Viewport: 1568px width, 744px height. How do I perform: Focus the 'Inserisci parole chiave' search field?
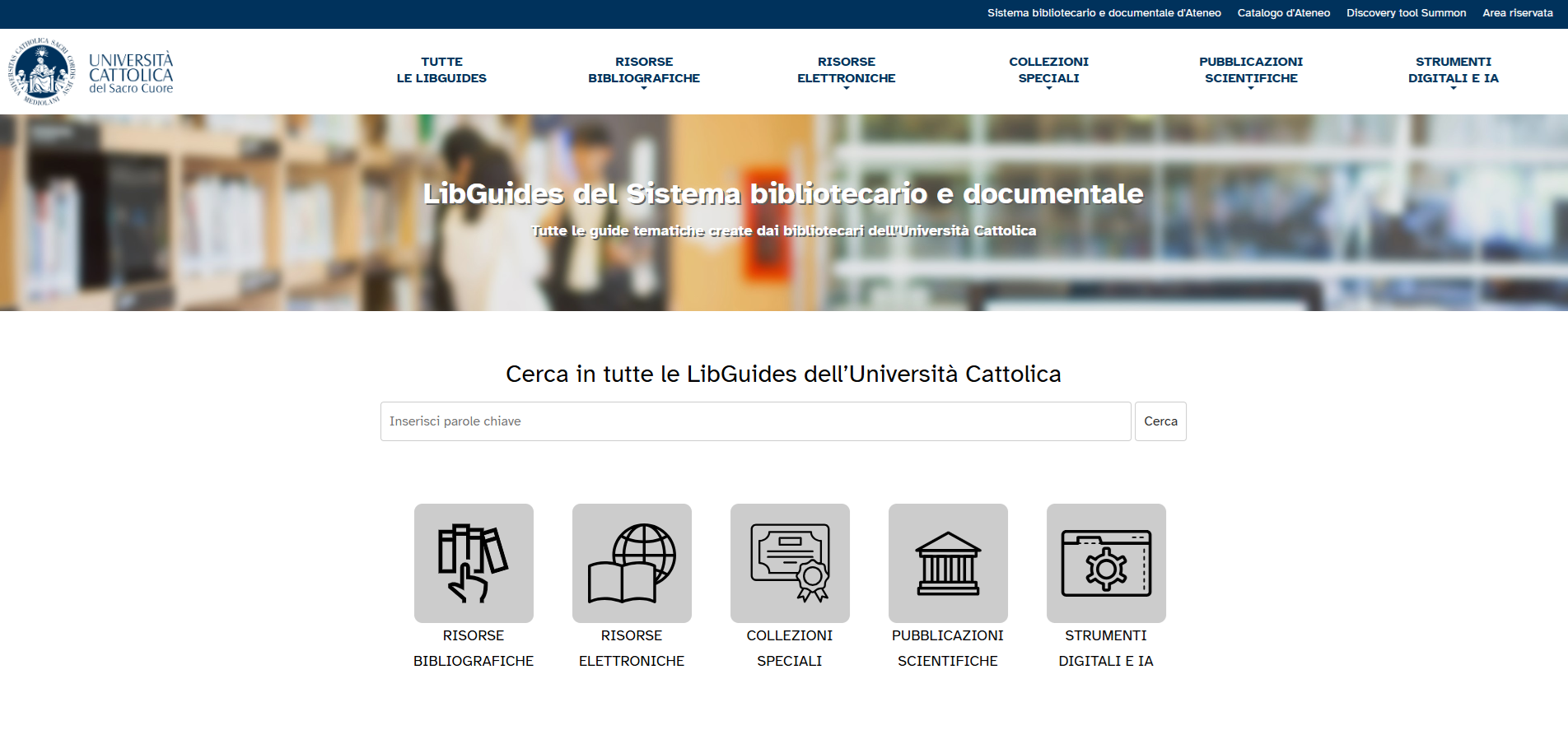point(755,421)
